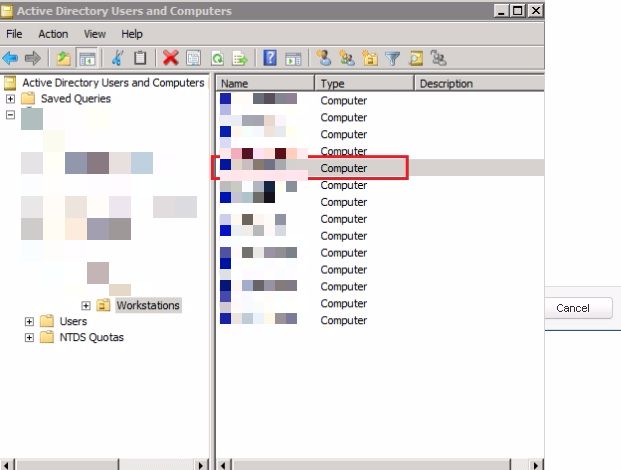Screen dimensions: 621x470
Task: Open Properties via the toolbar icon
Action: [193, 58]
